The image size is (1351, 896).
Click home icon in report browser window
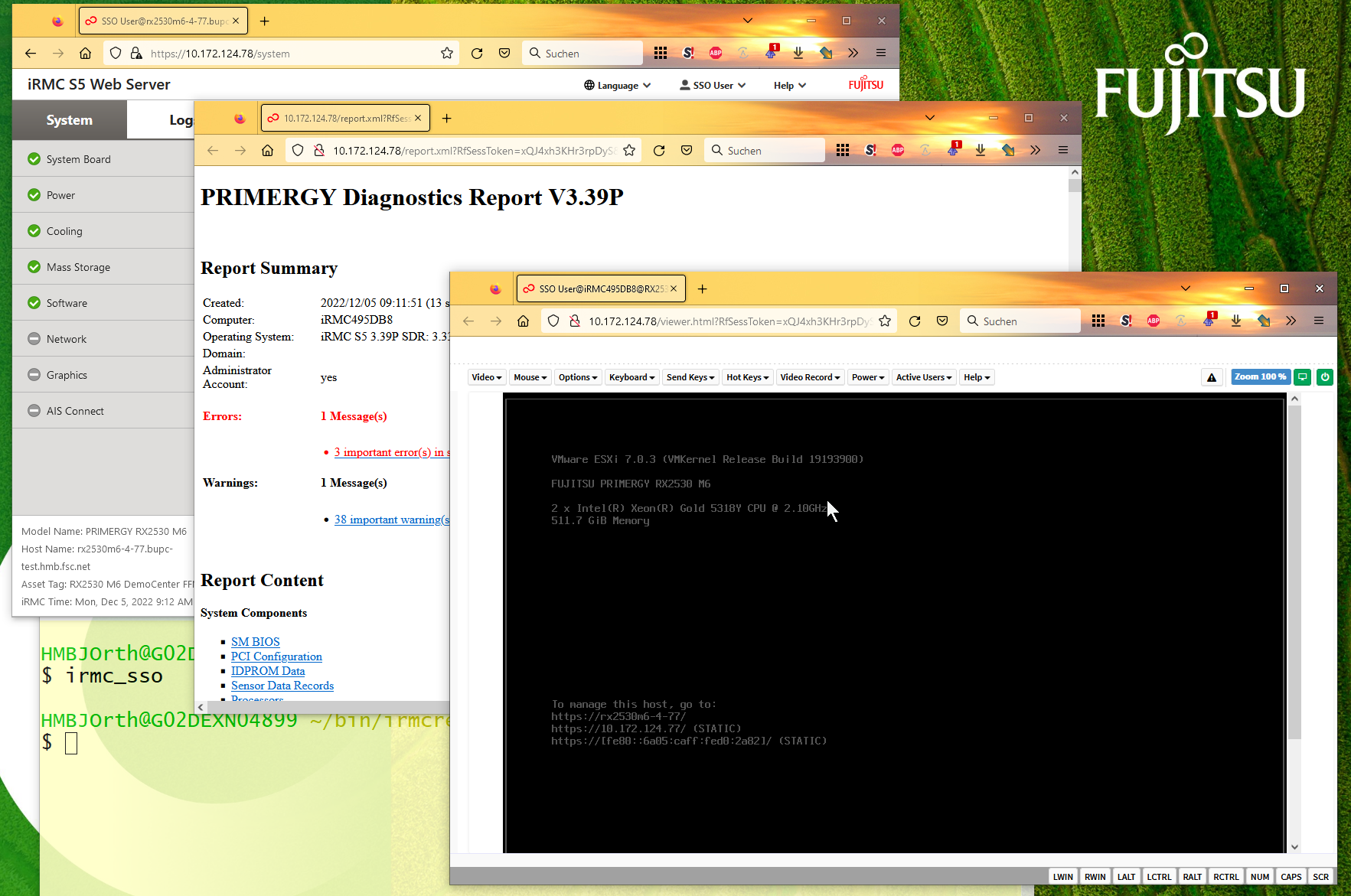[268, 151]
